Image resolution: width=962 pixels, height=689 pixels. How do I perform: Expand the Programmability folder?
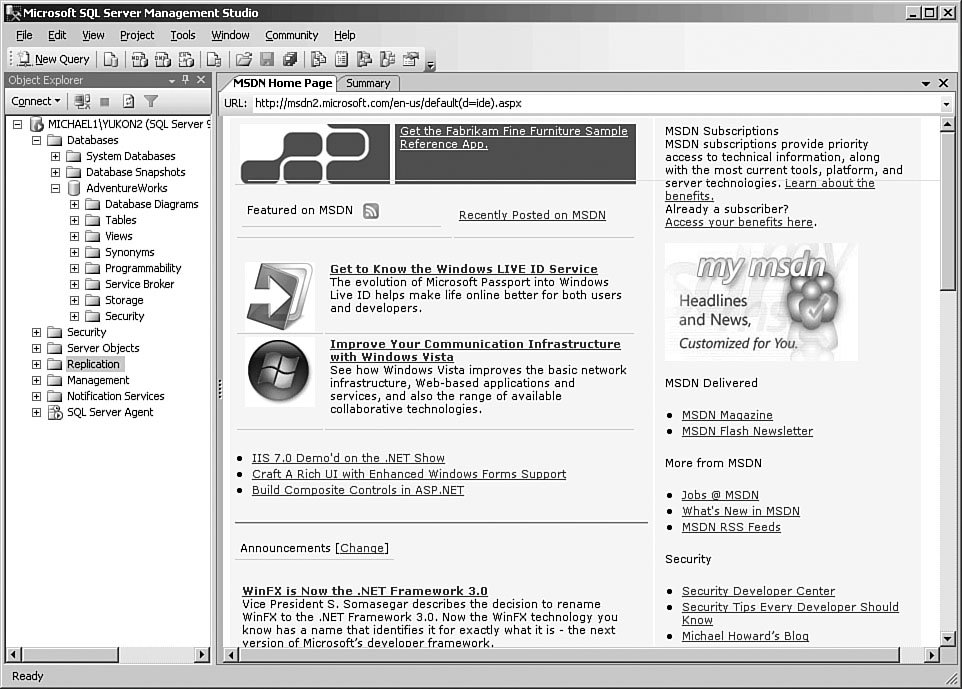(x=74, y=268)
